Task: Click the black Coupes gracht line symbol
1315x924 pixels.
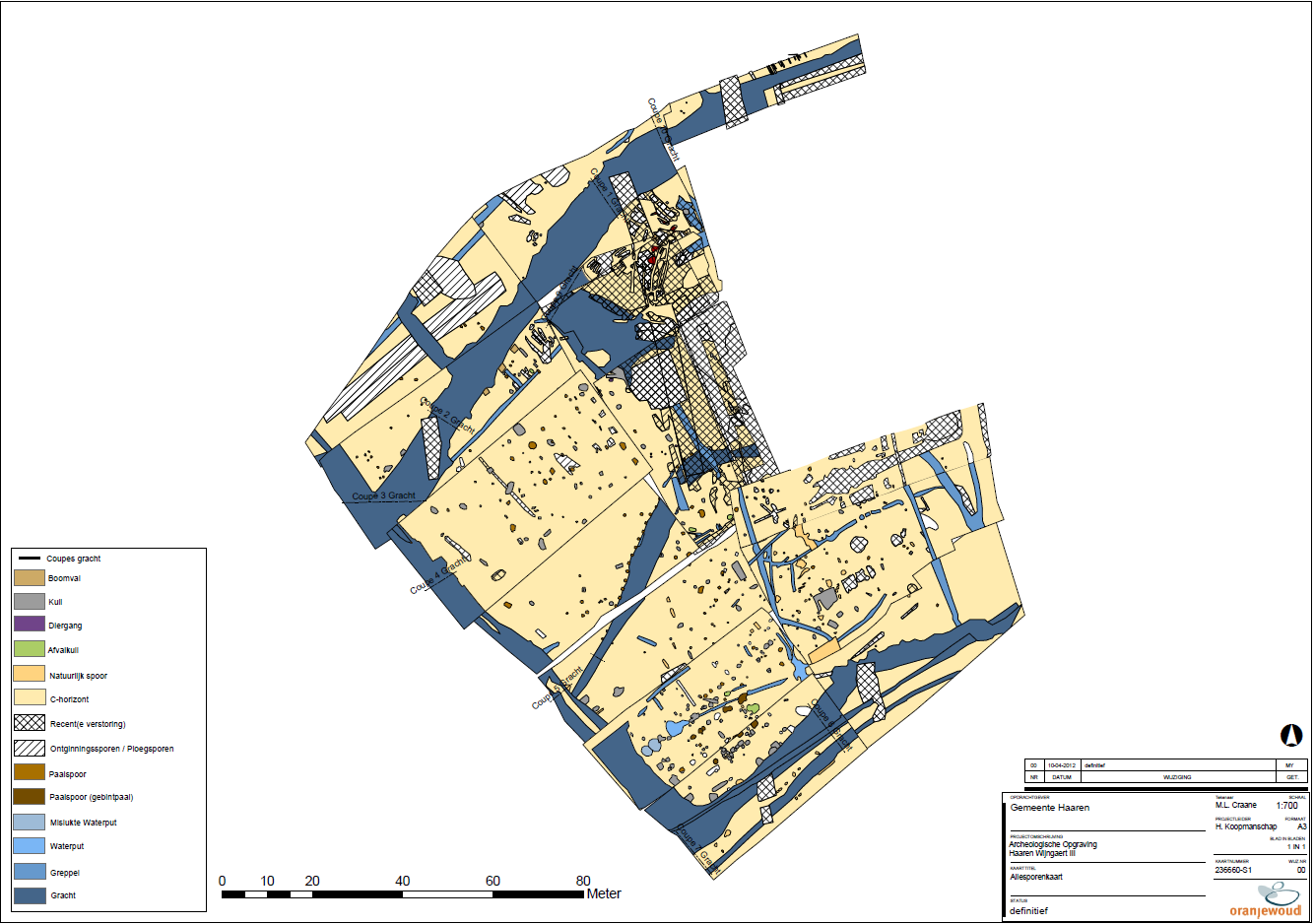Action: point(29,559)
